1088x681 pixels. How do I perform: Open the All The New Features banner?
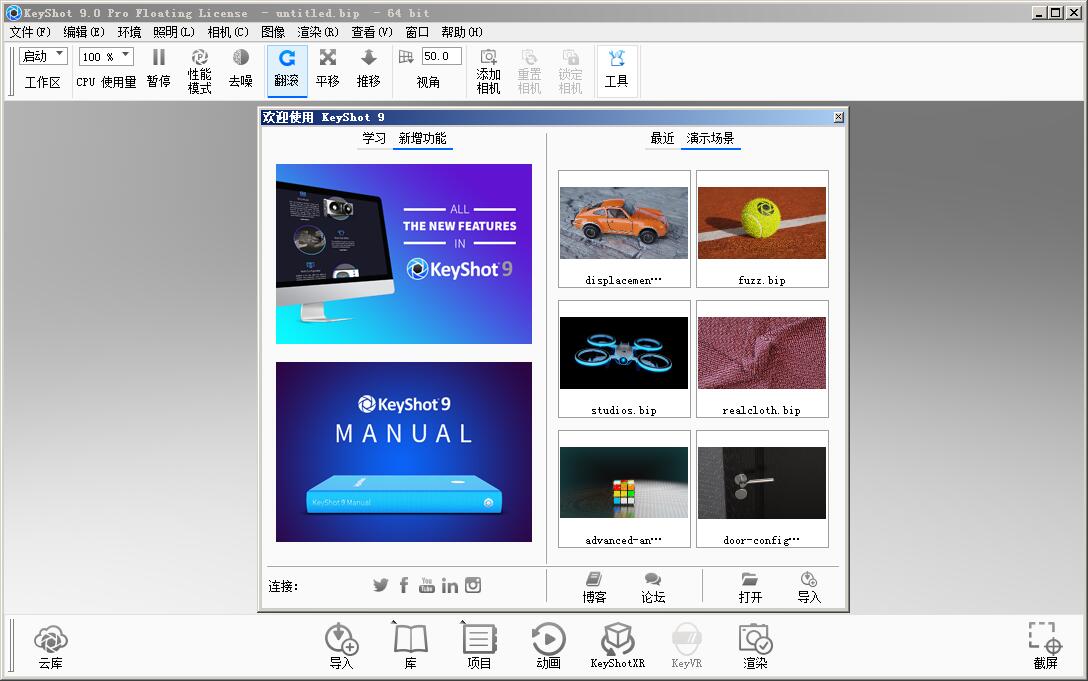(x=404, y=253)
